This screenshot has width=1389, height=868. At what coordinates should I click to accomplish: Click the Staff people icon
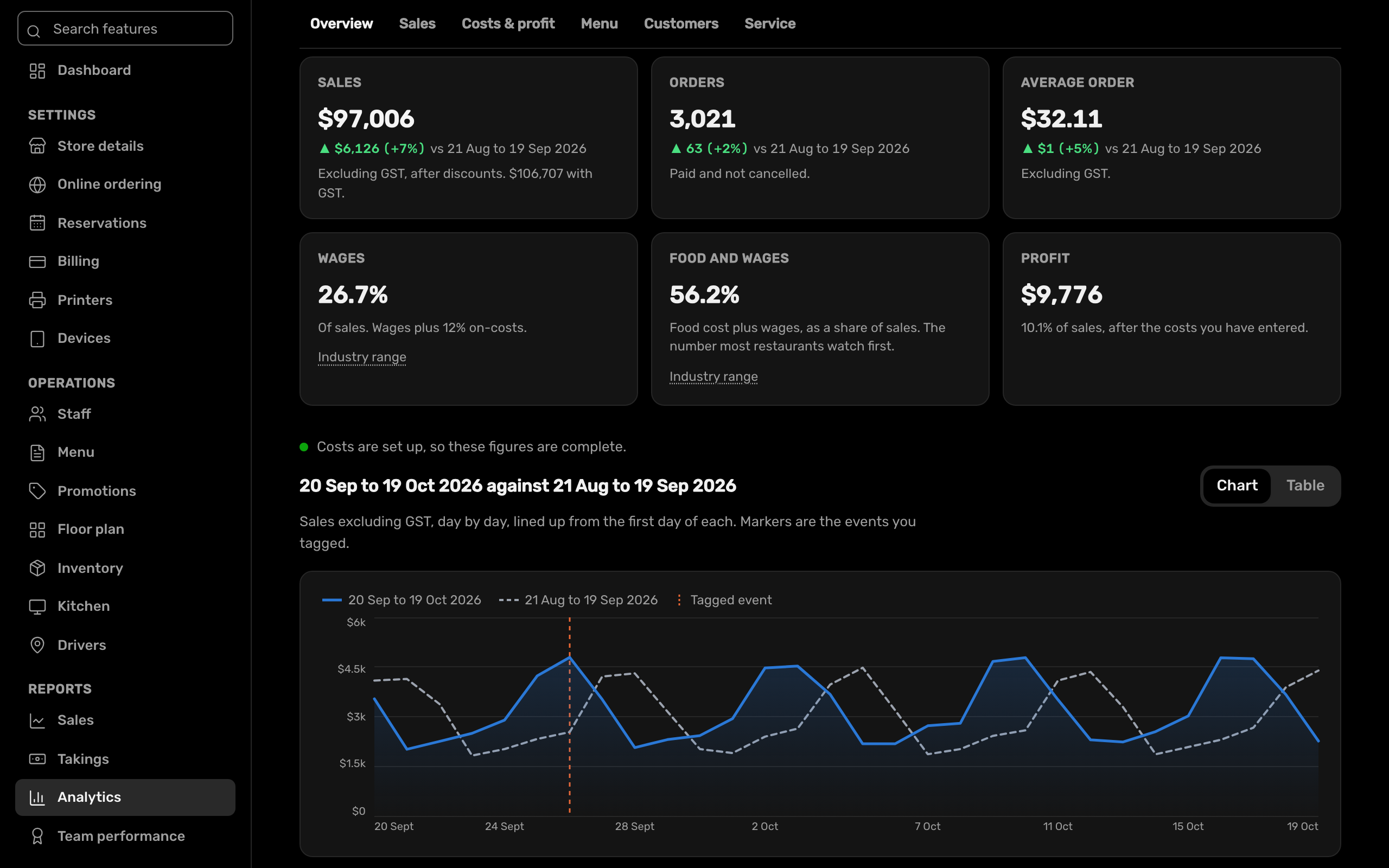tap(37, 414)
